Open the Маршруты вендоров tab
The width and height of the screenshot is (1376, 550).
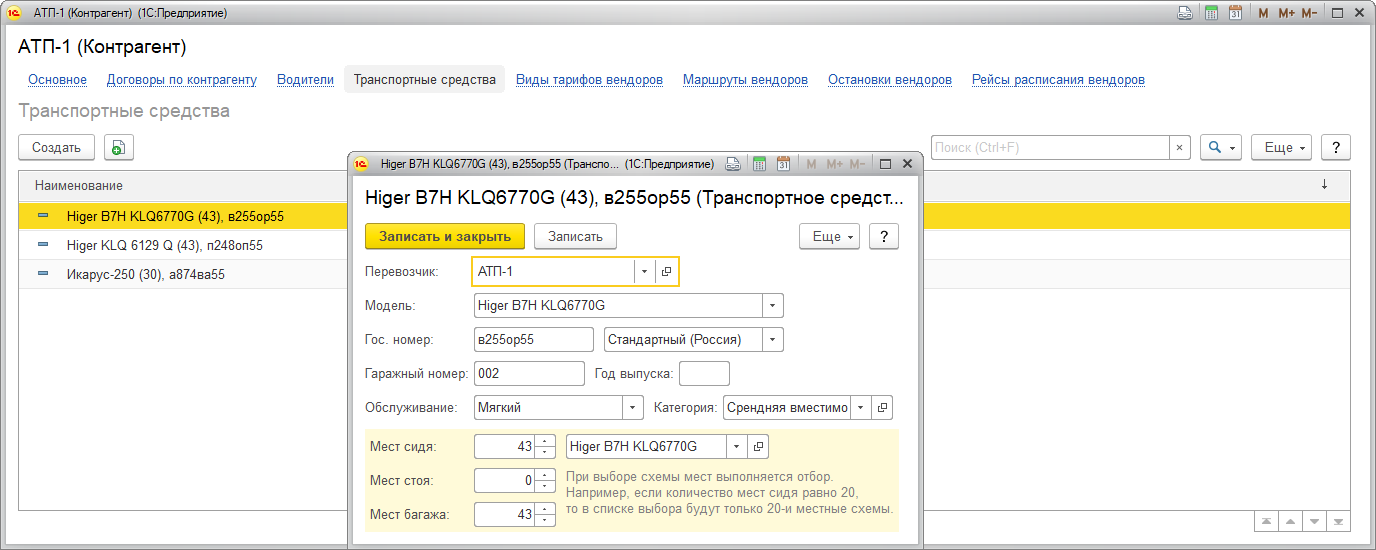click(745, 80)
